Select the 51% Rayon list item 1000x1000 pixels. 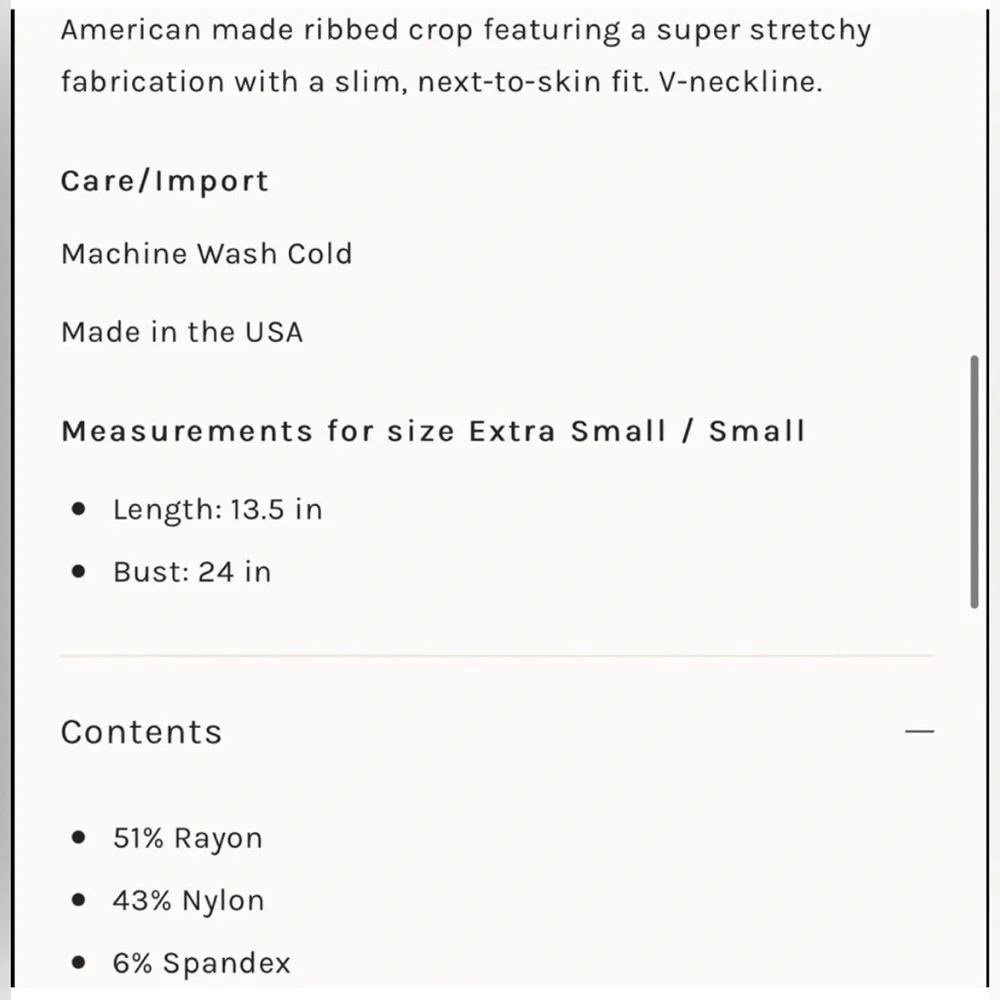pos(188,838)
